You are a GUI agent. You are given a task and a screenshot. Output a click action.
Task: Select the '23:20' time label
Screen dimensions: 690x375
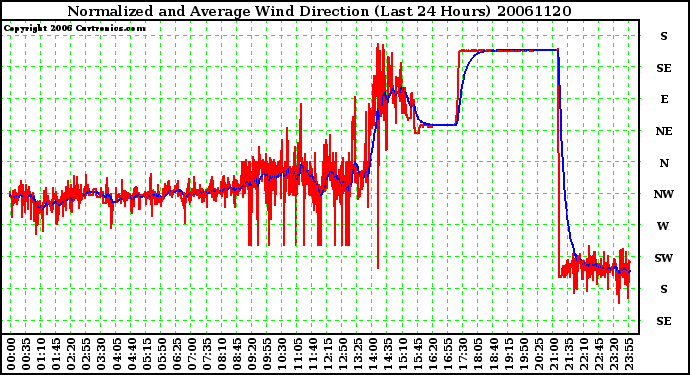coord(613,354)
